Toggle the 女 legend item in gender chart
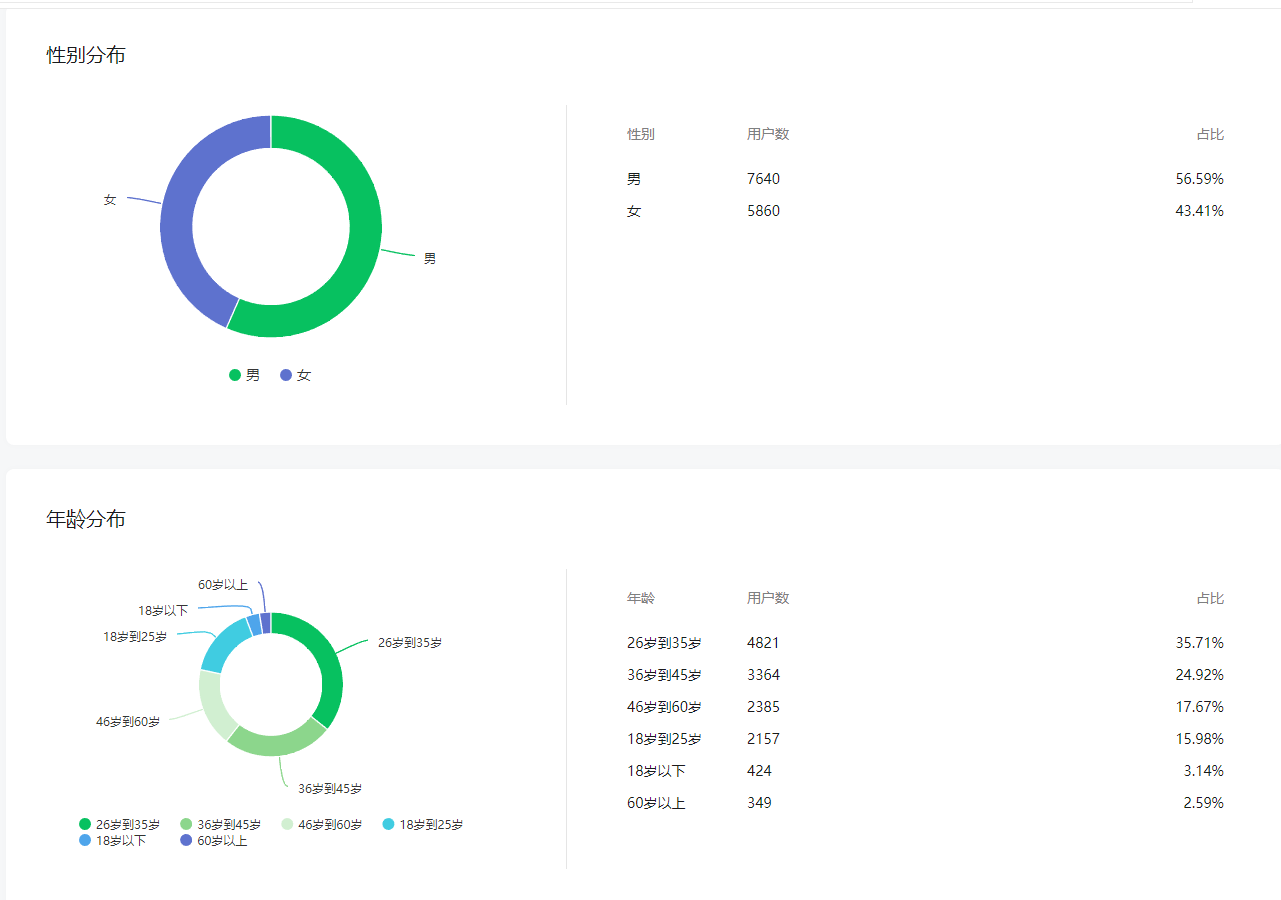 tap(295, 375)
